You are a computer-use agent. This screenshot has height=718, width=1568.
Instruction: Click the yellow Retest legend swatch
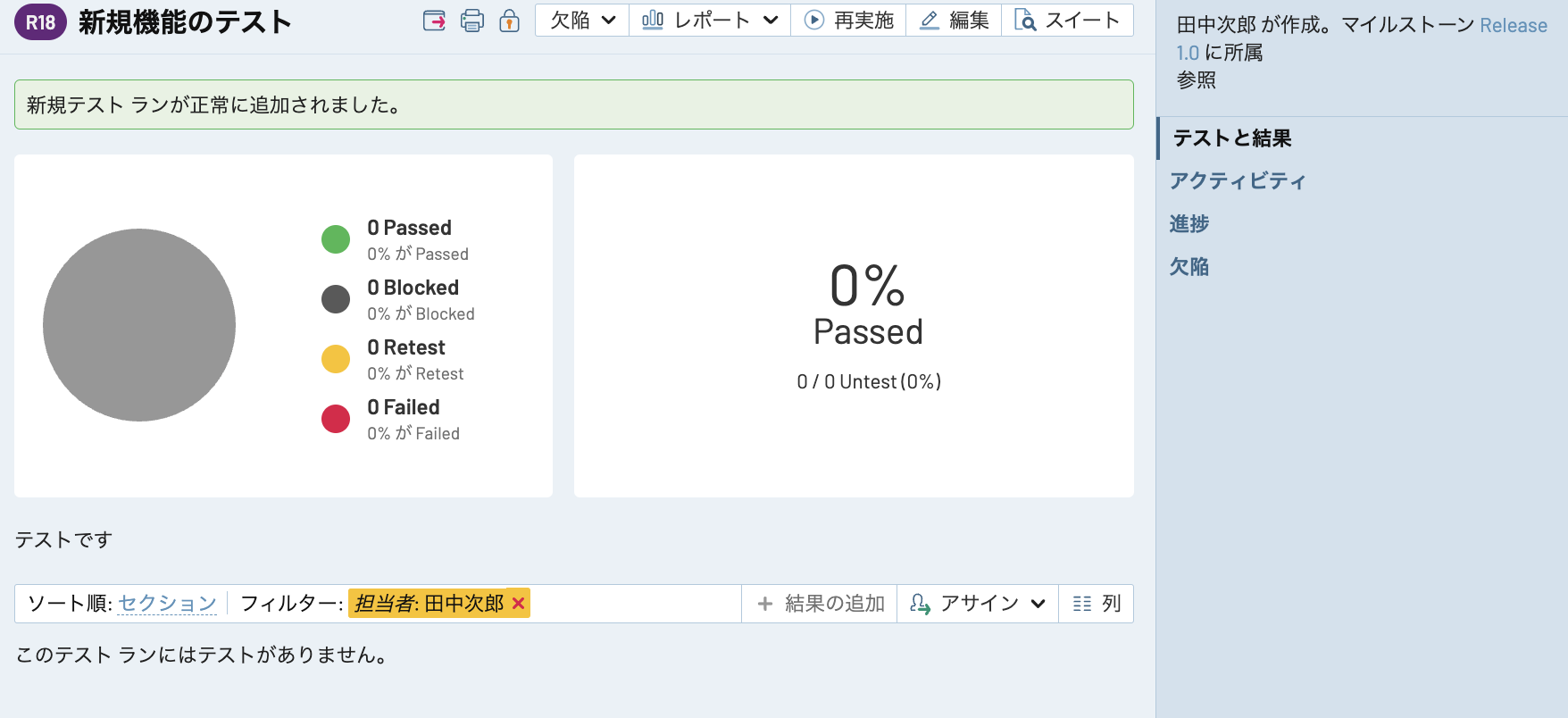tap(336, 359)
